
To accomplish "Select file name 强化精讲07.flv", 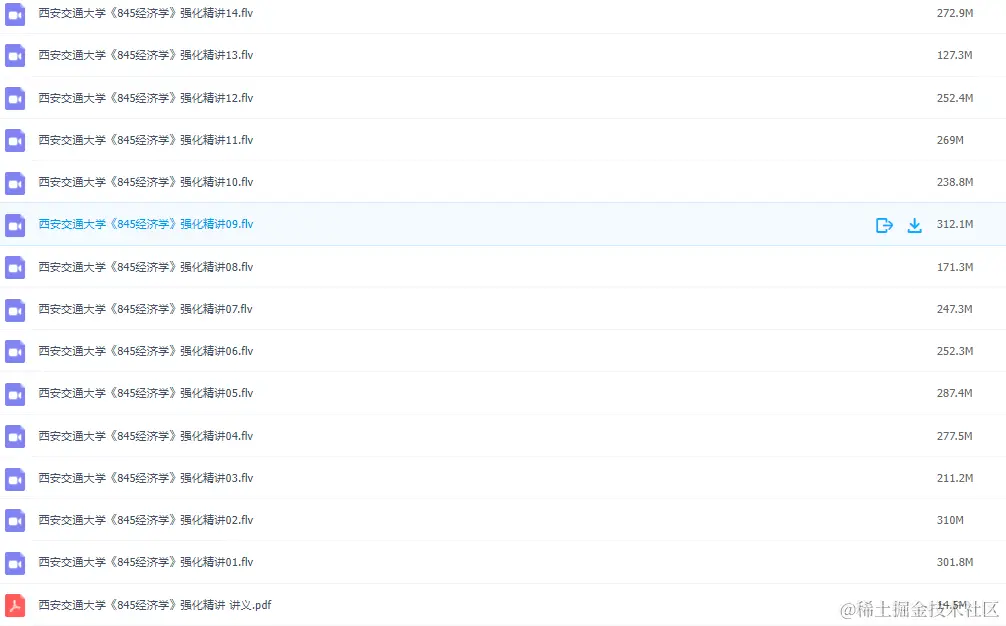I will point(146,309).
